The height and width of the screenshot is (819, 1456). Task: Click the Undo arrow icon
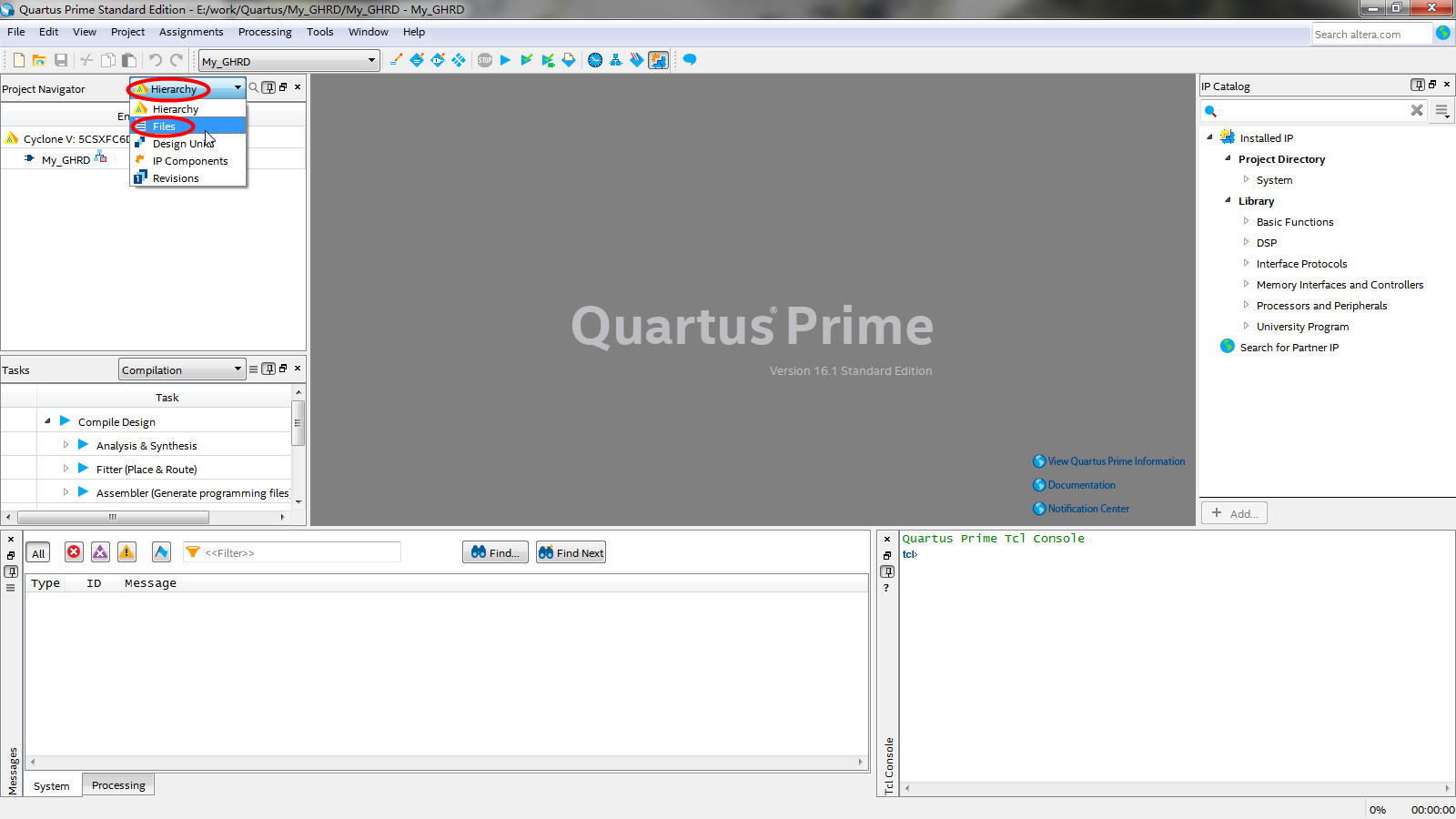click(155, 60)
